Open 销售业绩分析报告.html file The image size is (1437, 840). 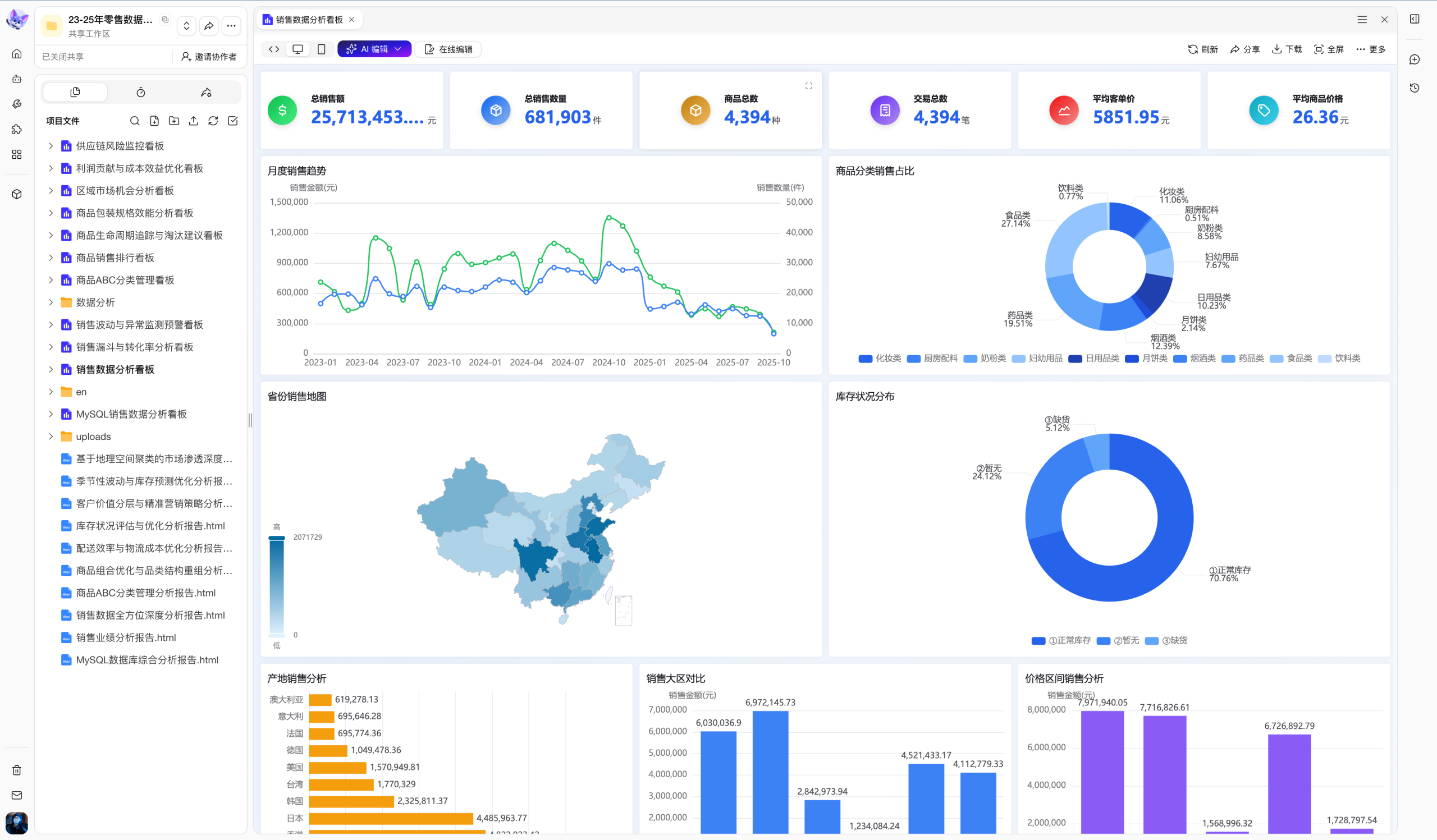125,637
